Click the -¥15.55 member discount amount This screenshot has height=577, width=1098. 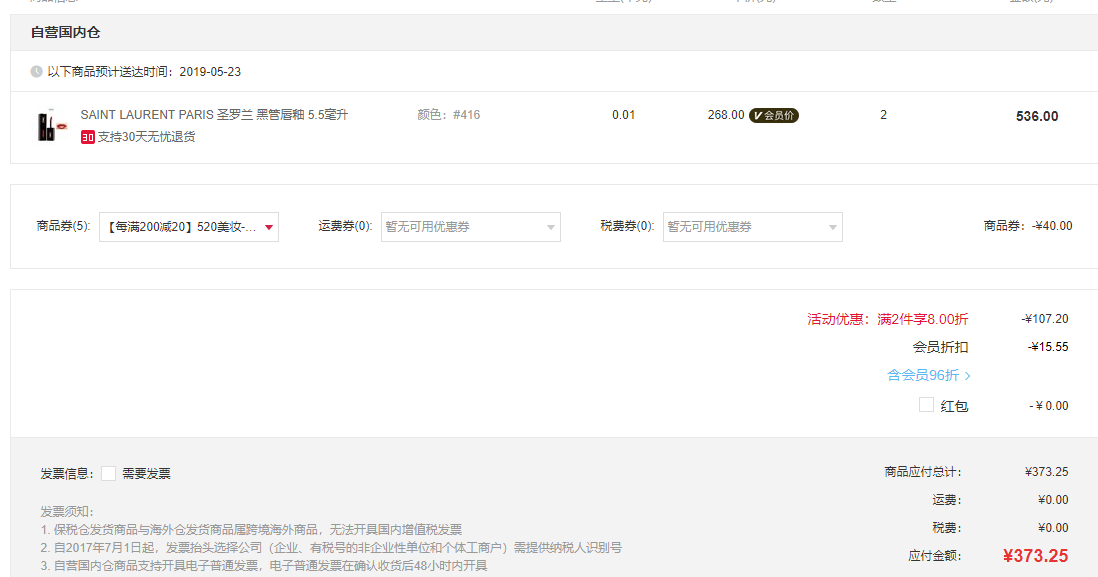pos(1048,347)
